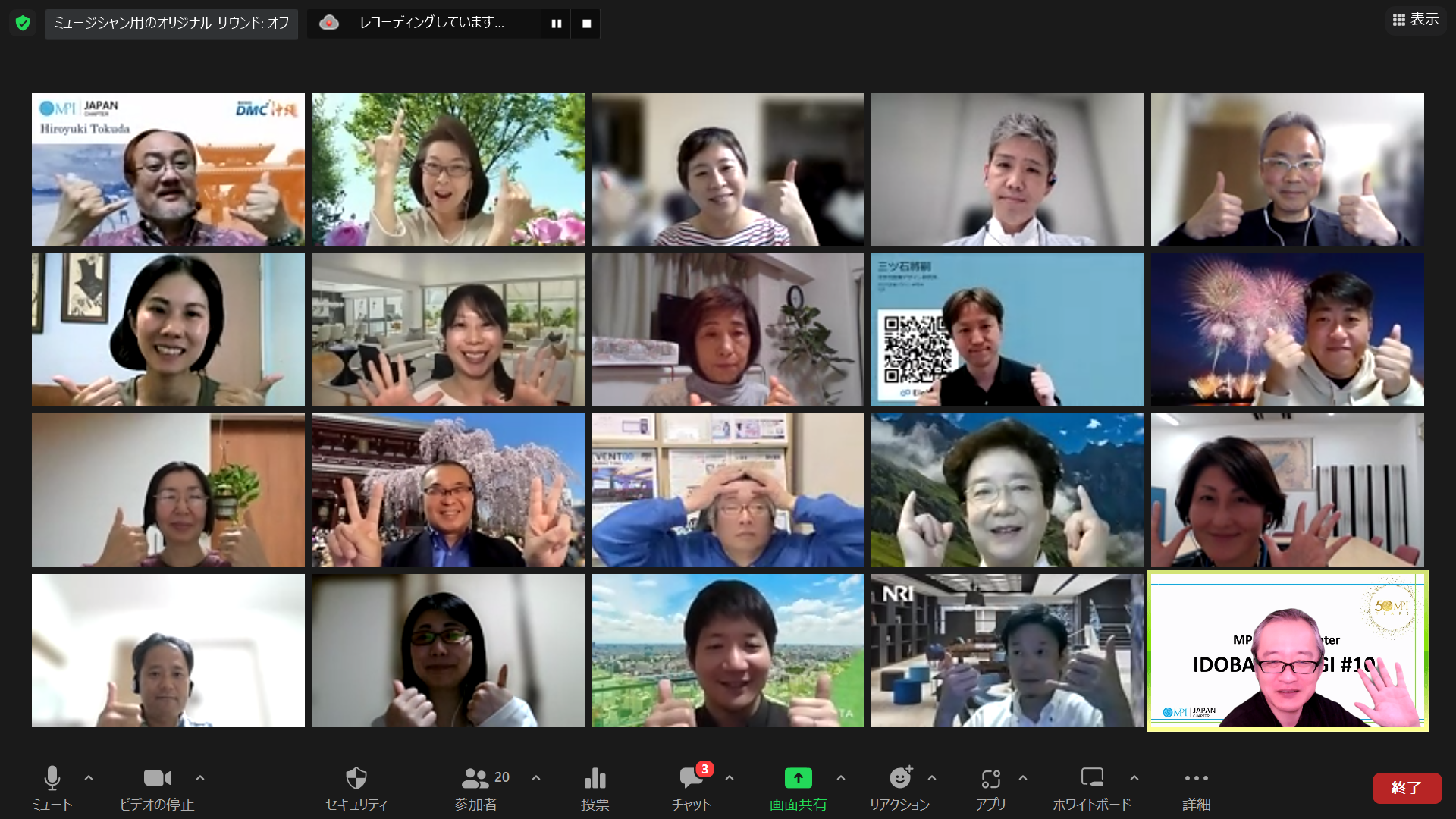Pause the cloud recording
The image size is (1456, 819).
tap(556, 24)
